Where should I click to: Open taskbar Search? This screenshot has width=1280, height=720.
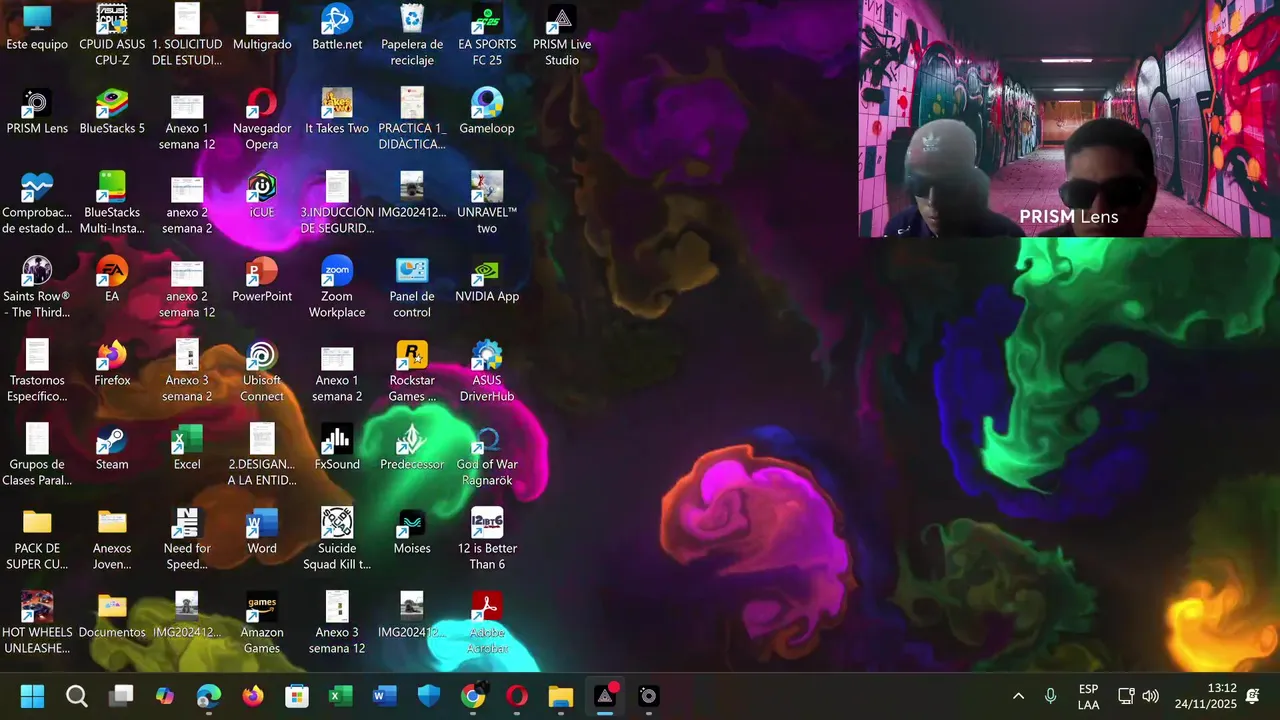77,696
